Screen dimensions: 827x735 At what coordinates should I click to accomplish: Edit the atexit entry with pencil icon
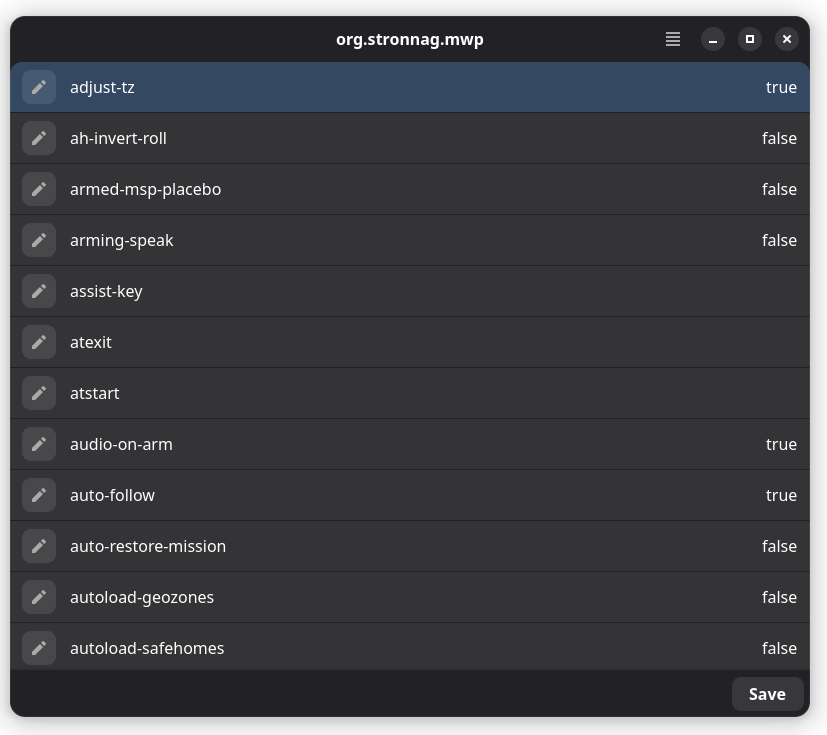tap(39, 342)
